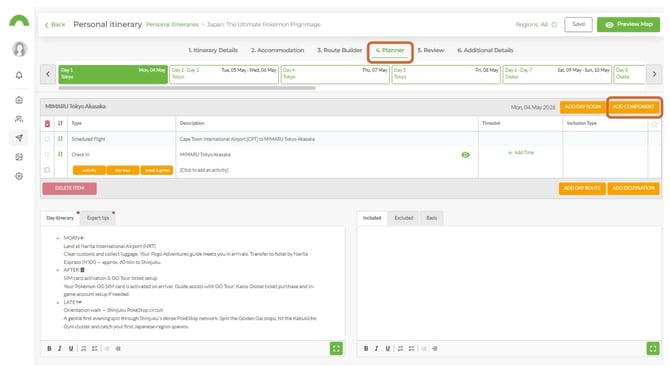Go to 4. Planner step
Screen dimensions: 670x367
click(x=390, y=50)
